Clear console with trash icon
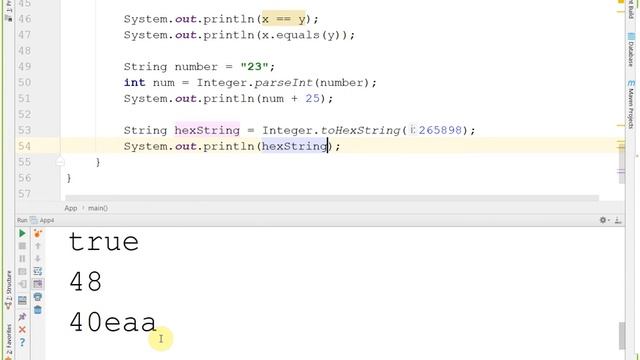 coord(38,310)
